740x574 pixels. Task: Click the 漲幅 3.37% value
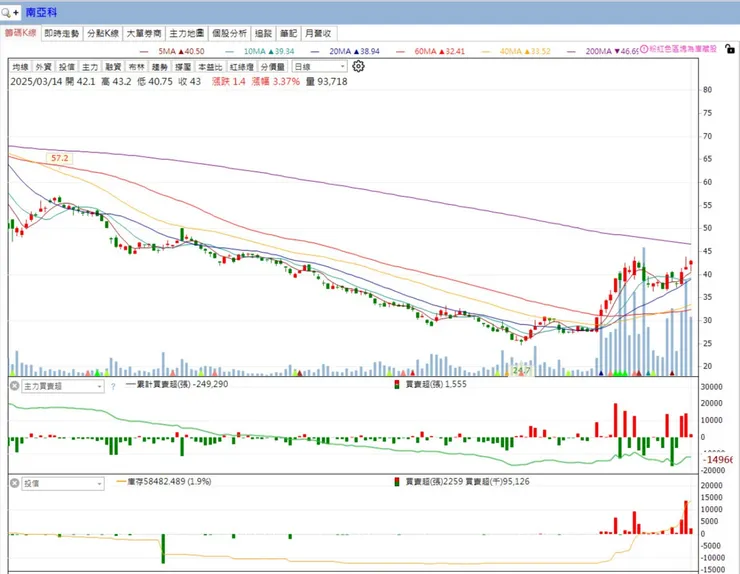(x=276, y=81)
